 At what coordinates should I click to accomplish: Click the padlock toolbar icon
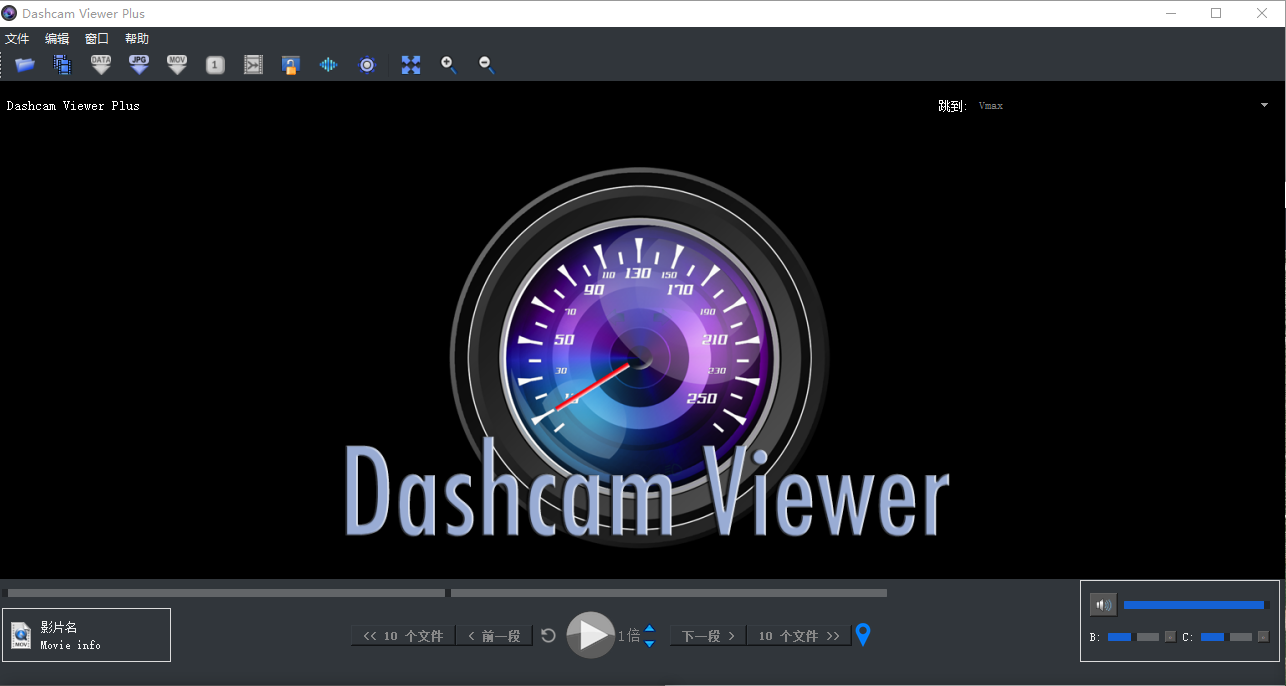click(x=291, y=65)
